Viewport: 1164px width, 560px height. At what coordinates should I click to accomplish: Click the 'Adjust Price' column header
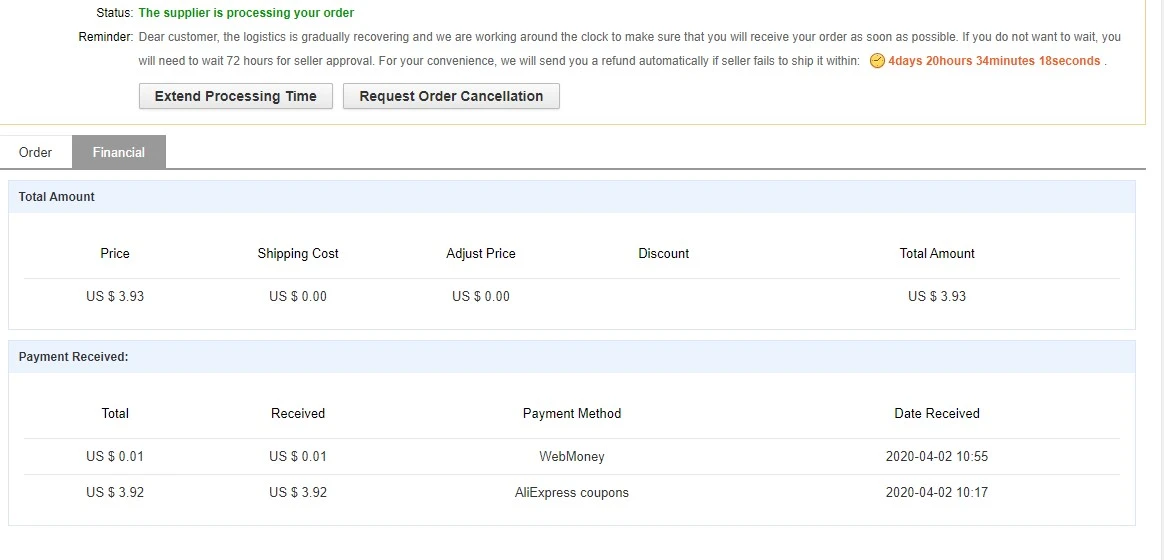point(481,253)
